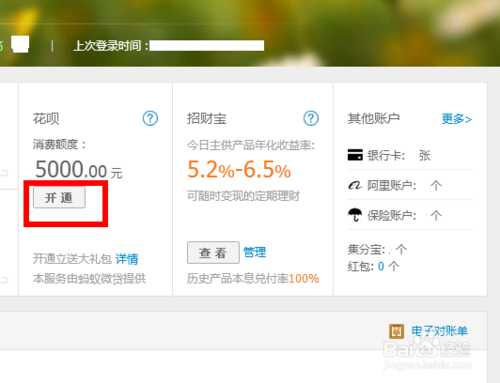Viewport: 500px width, 383px height.
Task: Click the 阿里账户 row label
Action: tap(392, 185)
